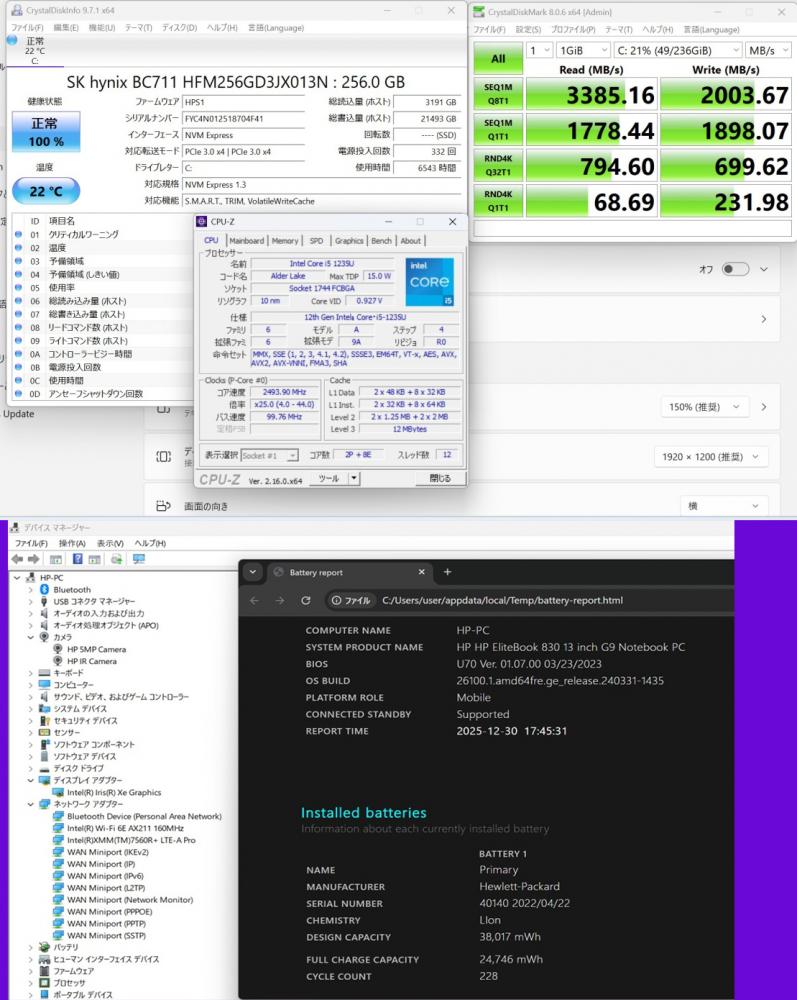Select Intel(R) Iris(R) Xe Graphics device
Image resolution: width=797 pixels, height=1000 pixels.
[x=113, y=792]
